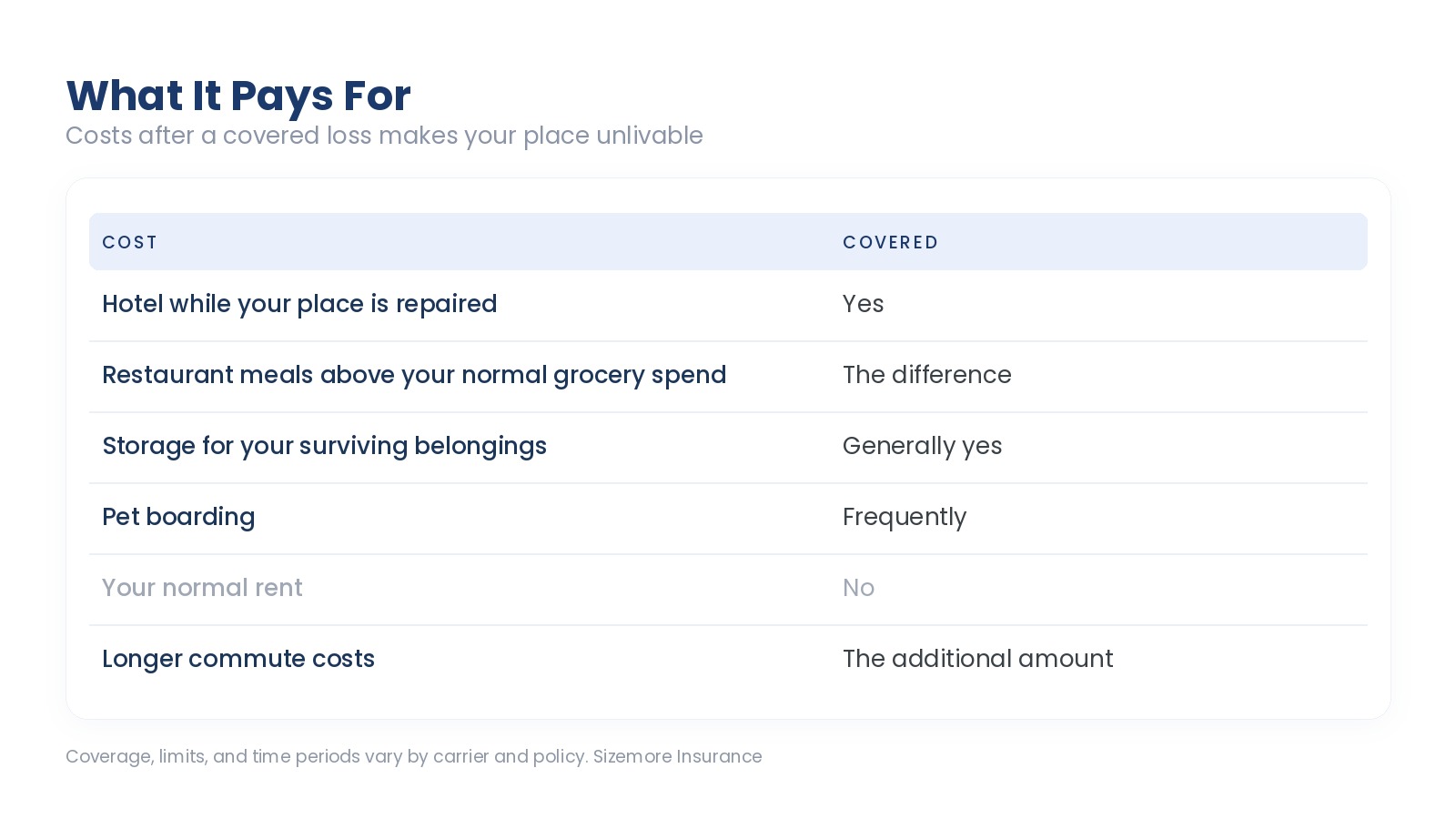Select 'Storage for your surviving belongings' row
The height and width of the screenshot is (839, 1456).
pyautogui.click(x=728, y=447)
